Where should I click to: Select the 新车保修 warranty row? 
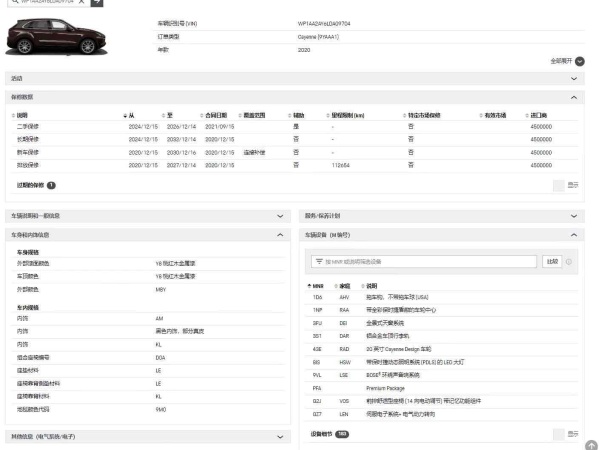pyautogui.click(x=295, y=153)
